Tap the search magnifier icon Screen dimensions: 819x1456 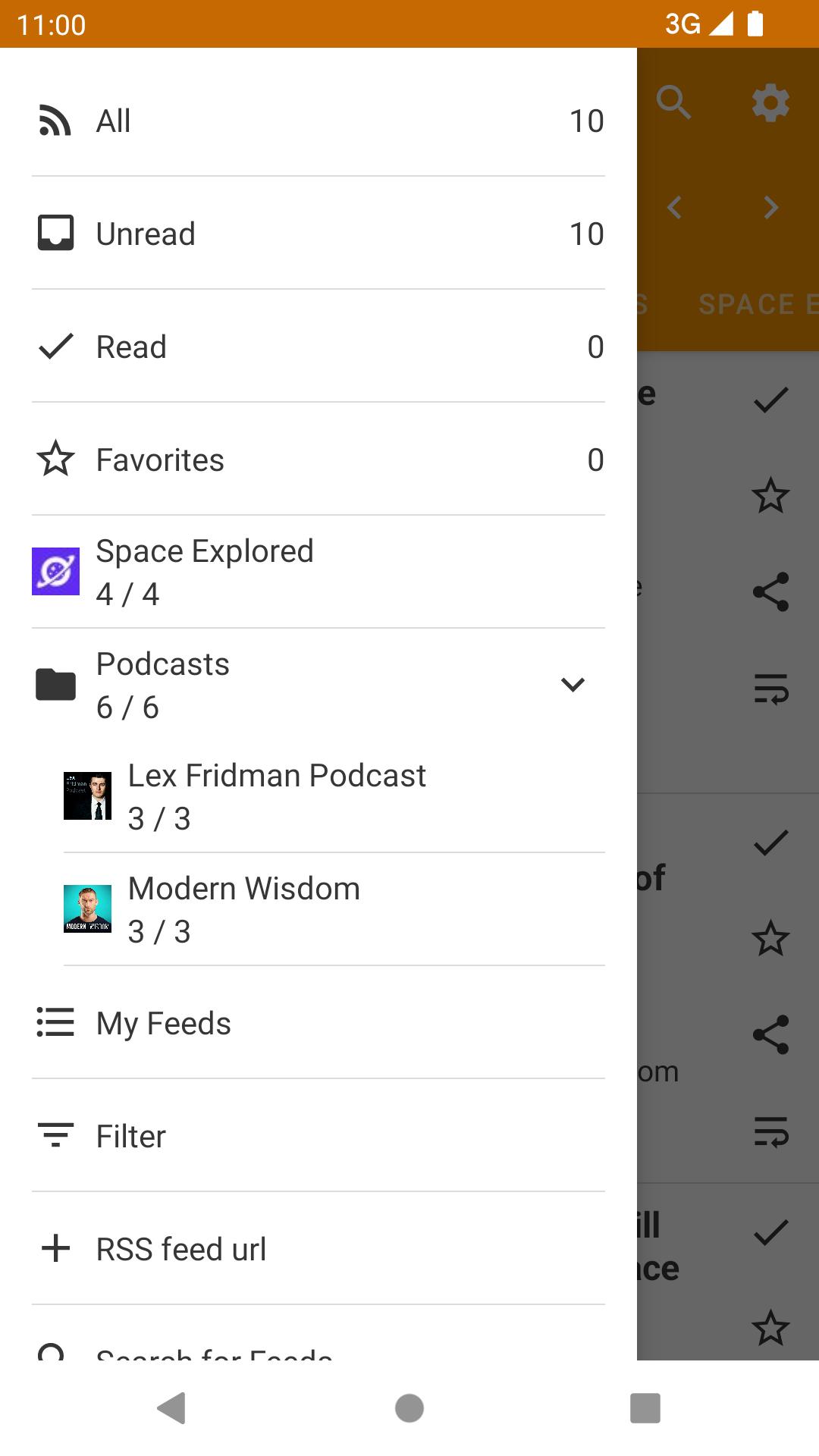pyautogui.click(x=673, y=102)
